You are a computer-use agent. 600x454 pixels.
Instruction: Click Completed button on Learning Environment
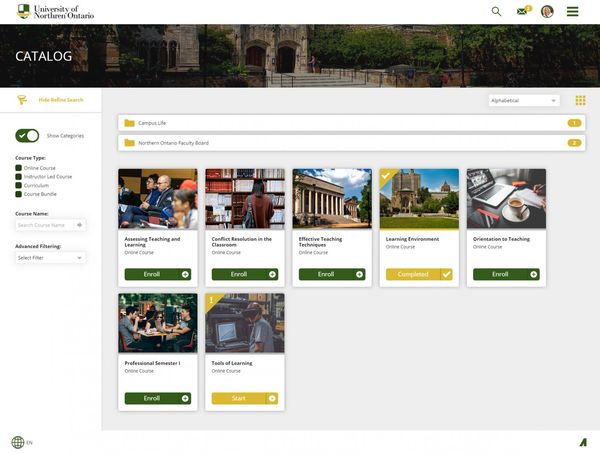click(419, 274)
